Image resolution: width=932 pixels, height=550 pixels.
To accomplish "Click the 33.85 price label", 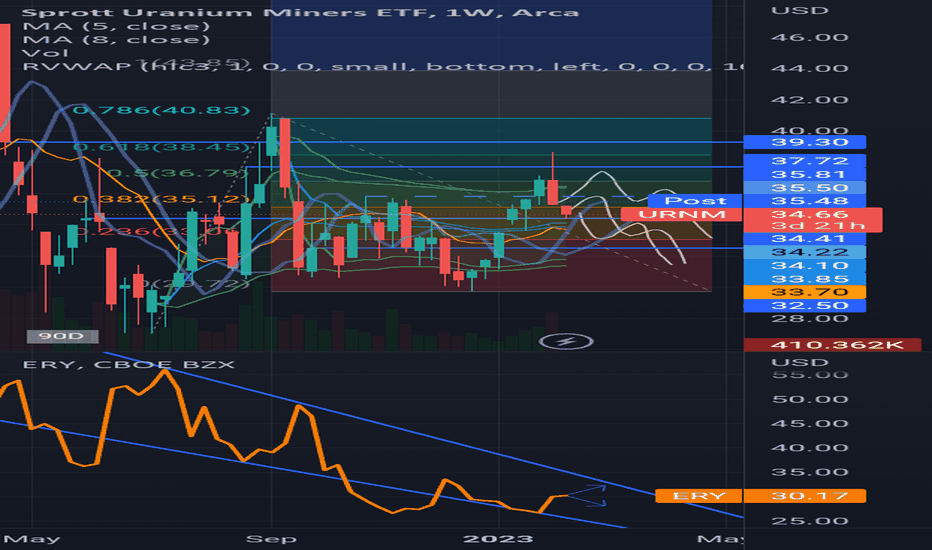I will 804,279.
